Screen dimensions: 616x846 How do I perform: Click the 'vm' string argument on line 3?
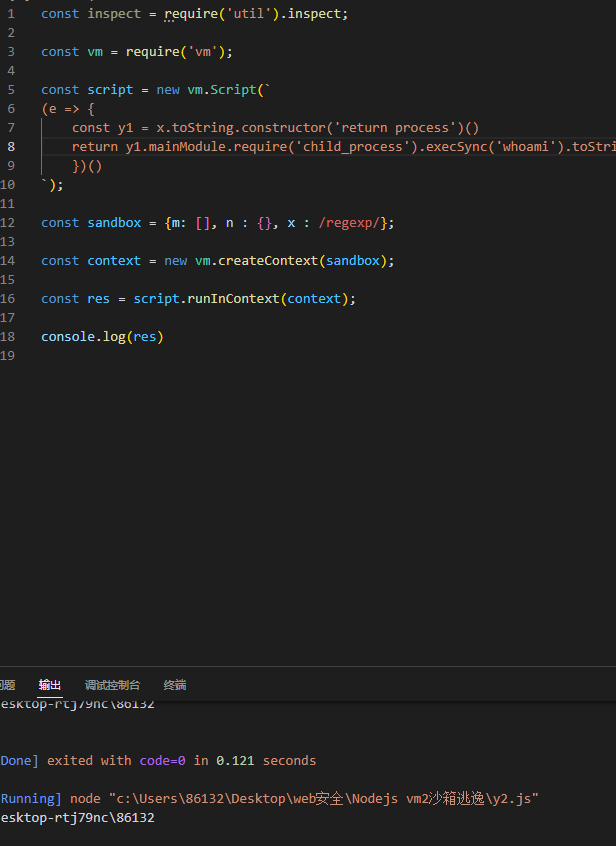tap(203, 52)
